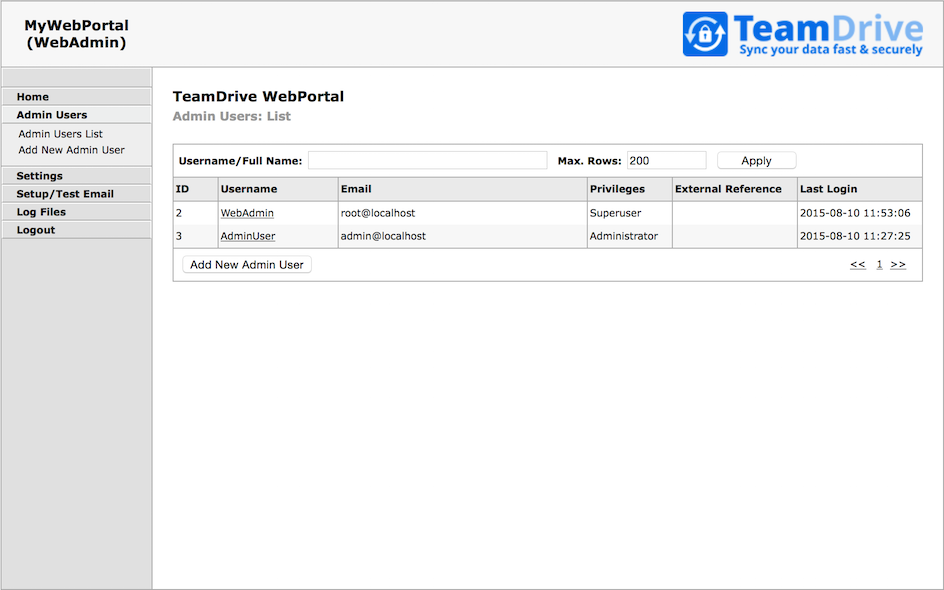
Task: Click ID cell 2 of WebAdmin row
Action: pos(196,213)
